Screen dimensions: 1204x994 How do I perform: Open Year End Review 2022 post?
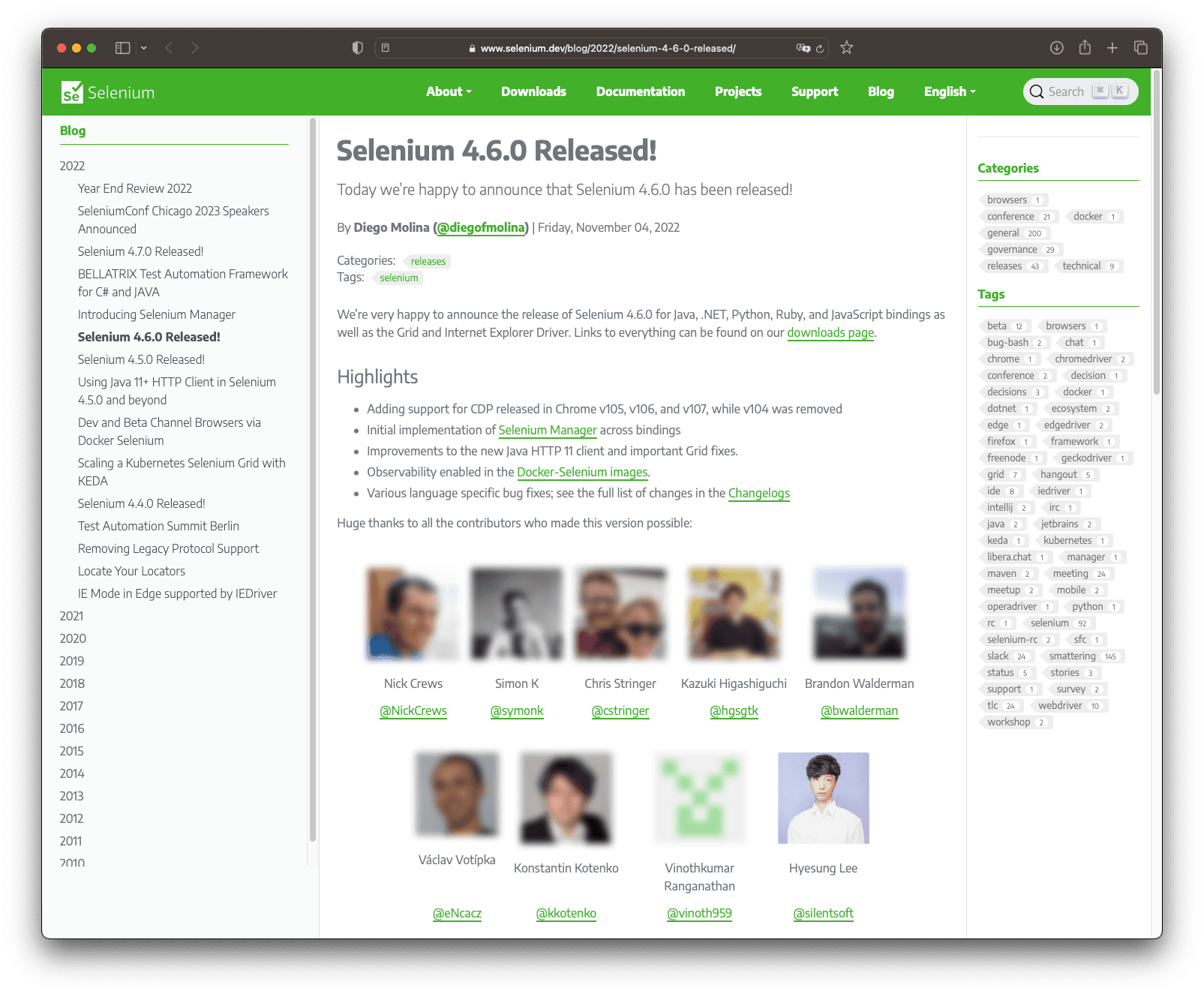pos(135,188)
